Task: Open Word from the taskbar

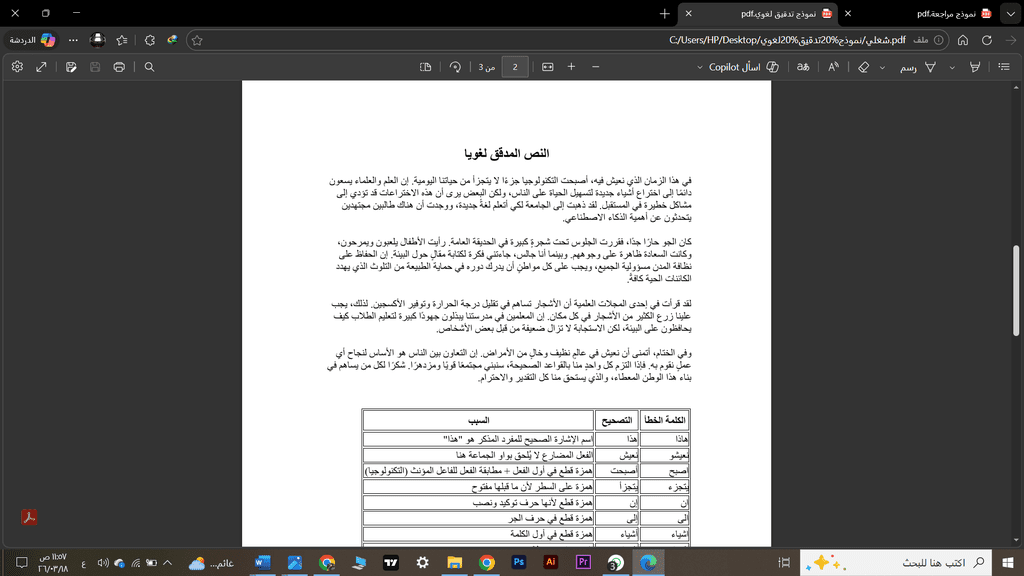Action: (263, 562)
